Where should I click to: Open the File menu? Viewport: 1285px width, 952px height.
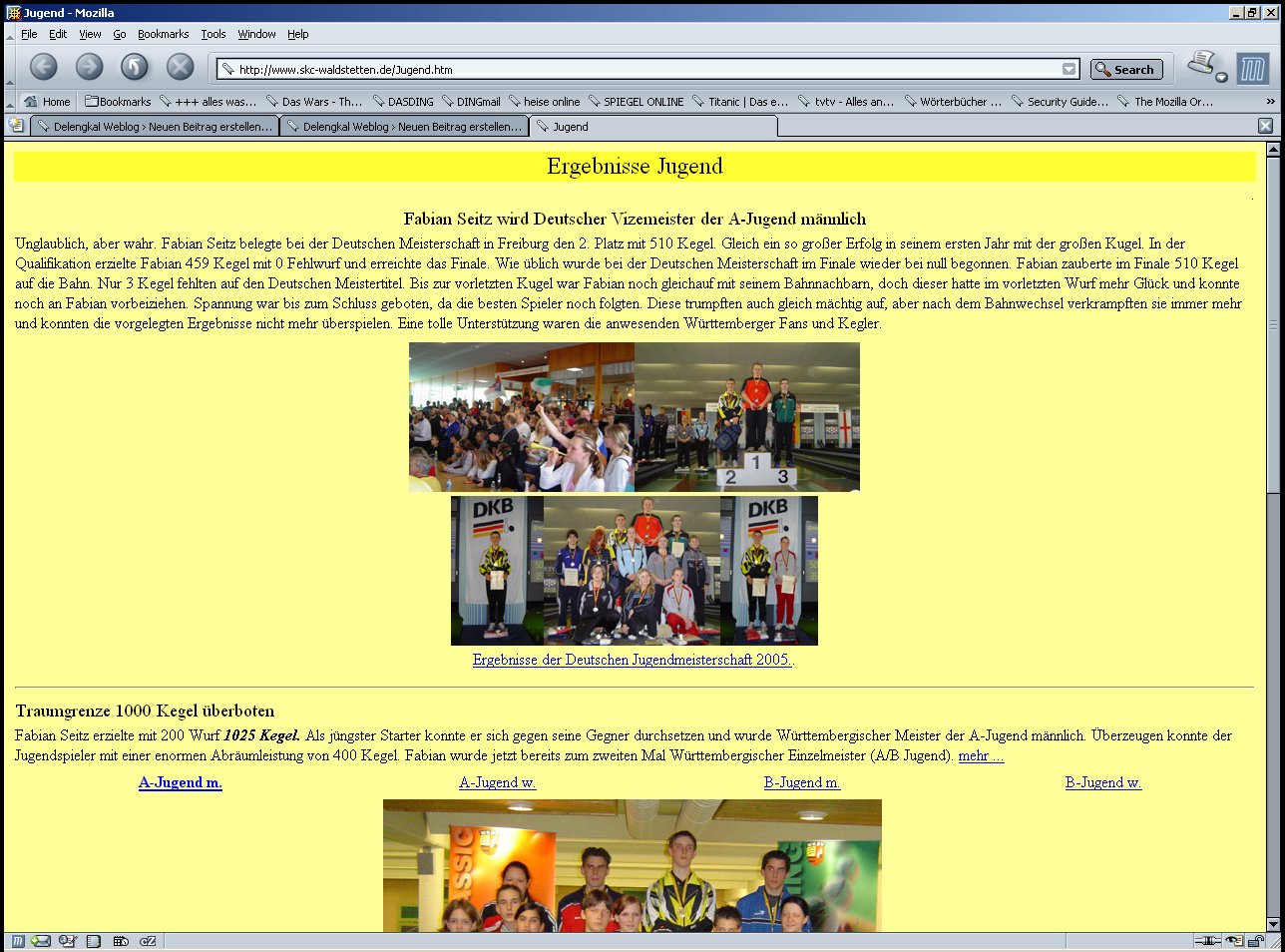(x=29, y=34)
